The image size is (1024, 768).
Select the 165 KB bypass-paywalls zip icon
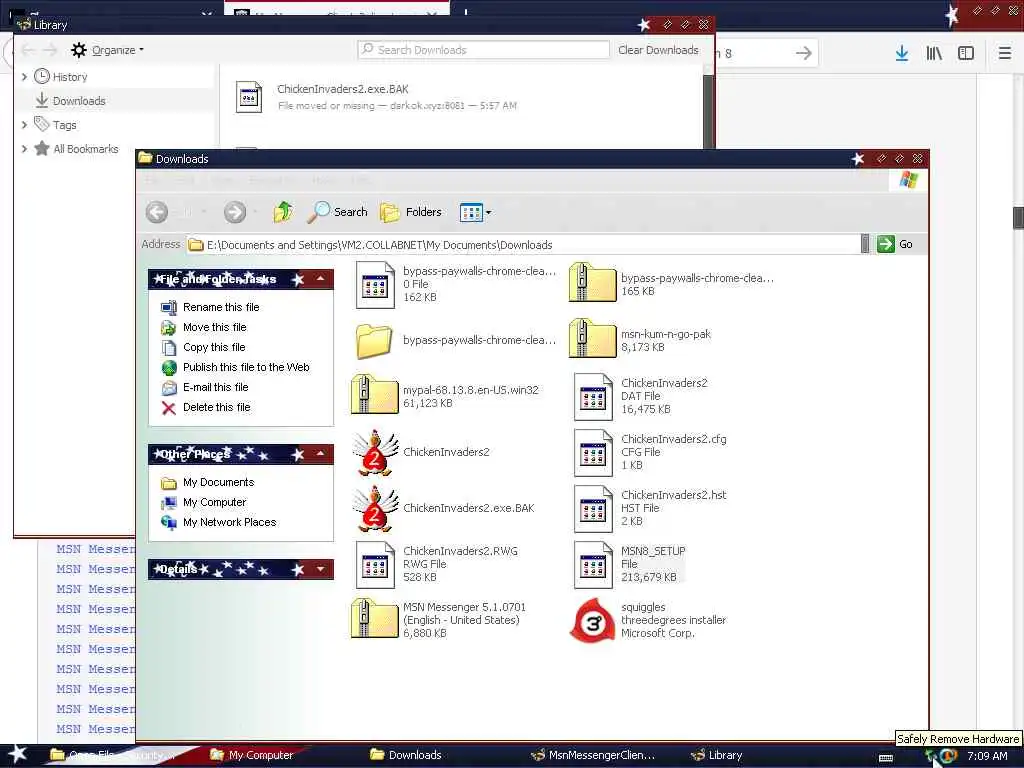[592, 283]
